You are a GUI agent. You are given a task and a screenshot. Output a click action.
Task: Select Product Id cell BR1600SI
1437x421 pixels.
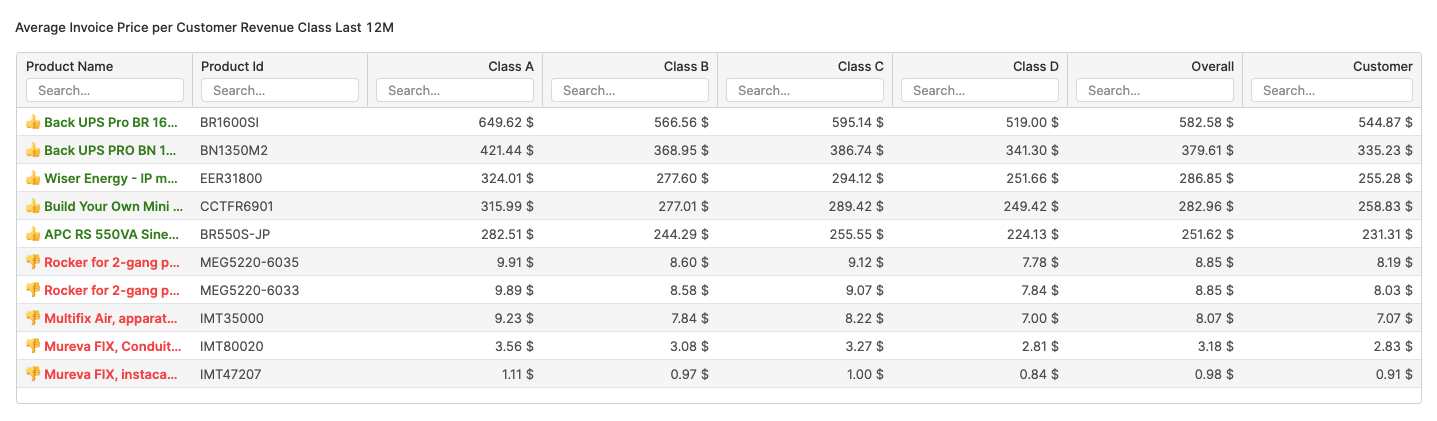coord(230,122)
